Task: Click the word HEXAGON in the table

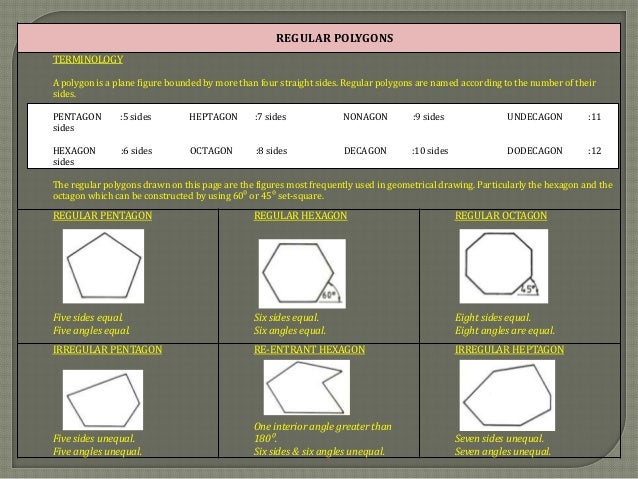Action: 74,151
